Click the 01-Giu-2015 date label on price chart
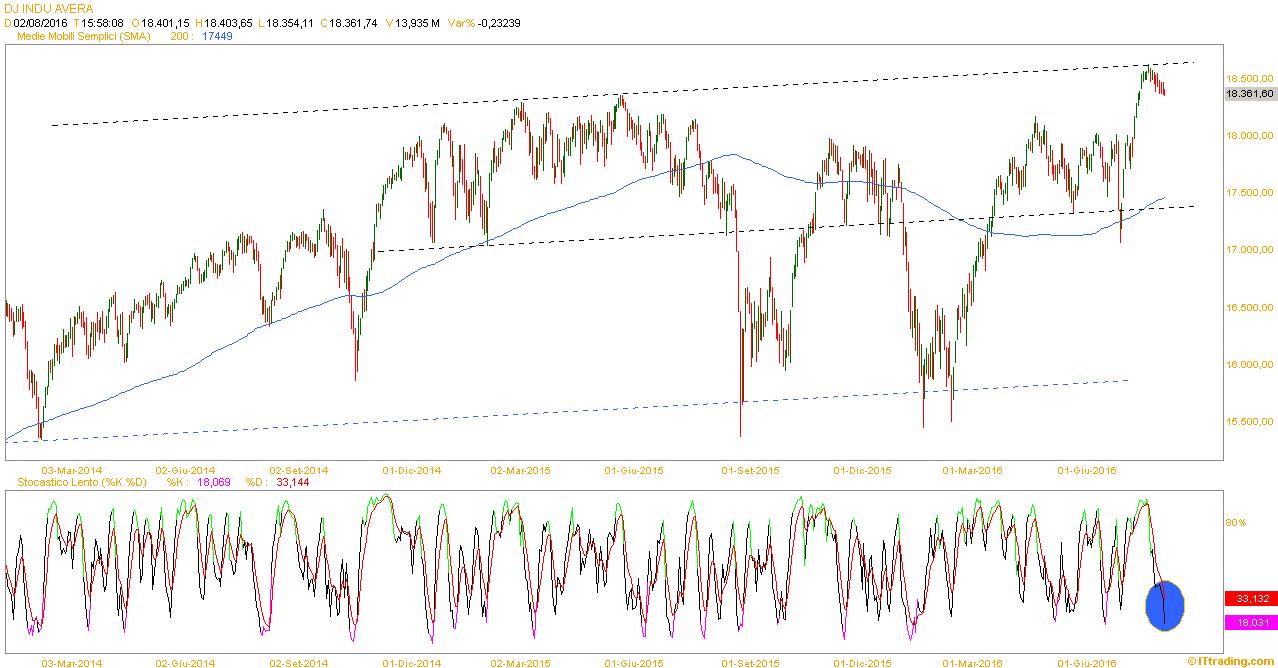1278x668 pixels. [635, 470]
